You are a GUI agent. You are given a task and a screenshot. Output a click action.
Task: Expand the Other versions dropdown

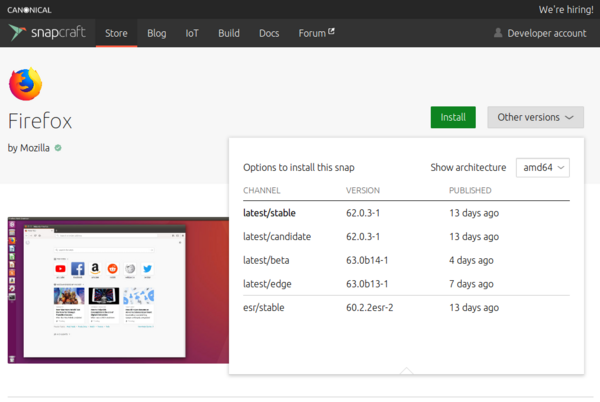535,117
